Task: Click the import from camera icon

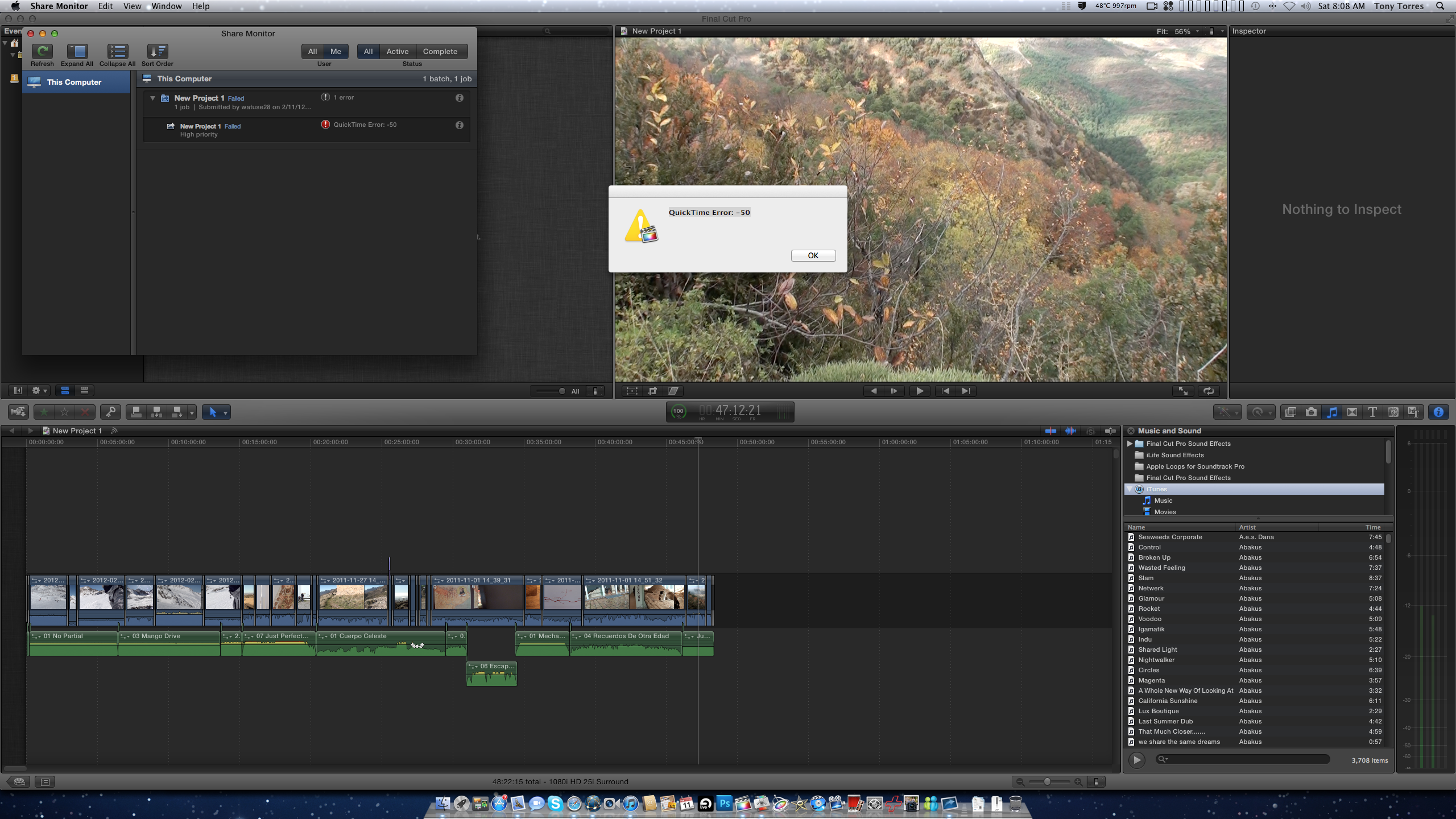Action: coord(18,412)
